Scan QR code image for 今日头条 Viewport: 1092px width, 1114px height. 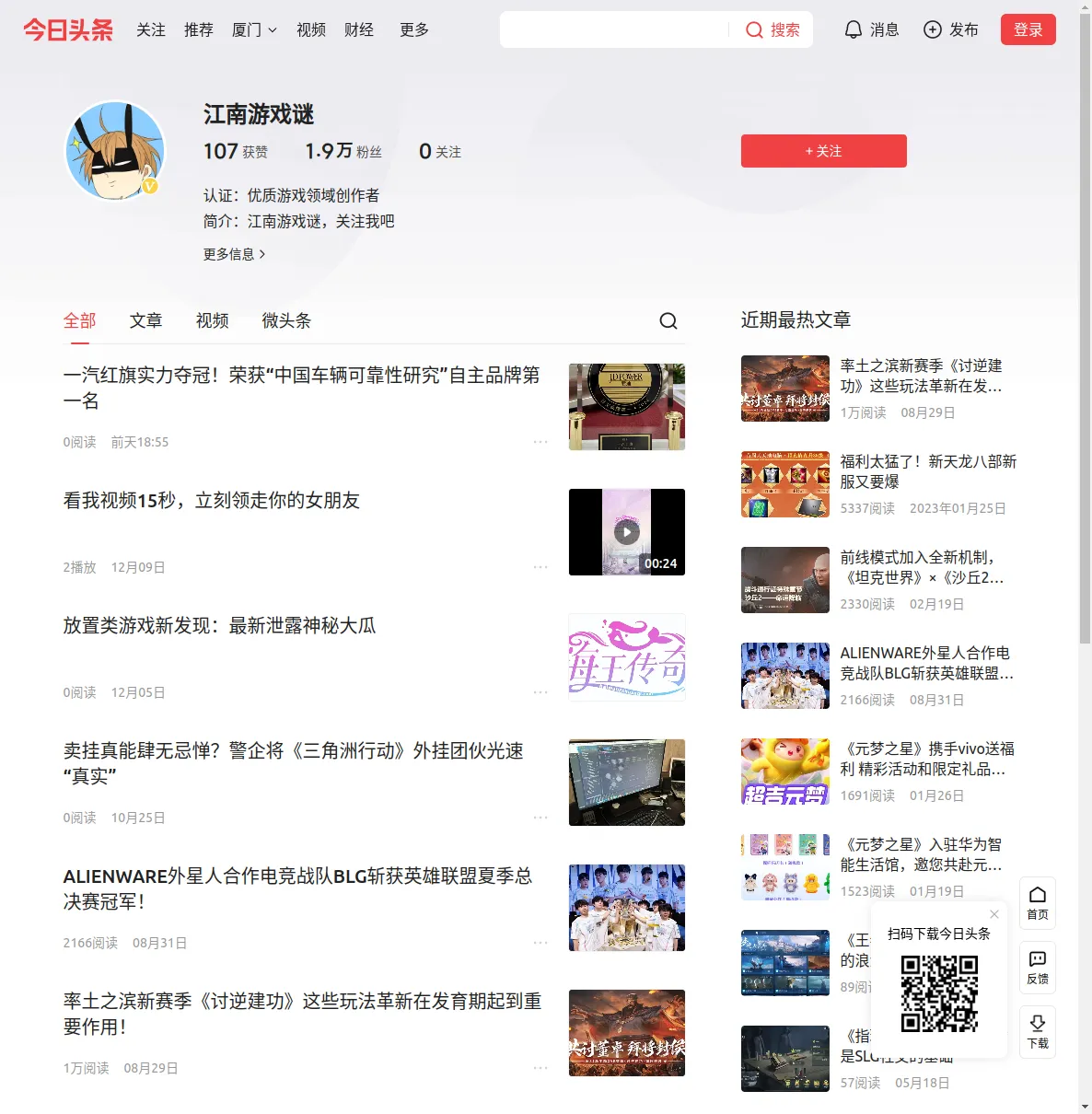(939, 992)
